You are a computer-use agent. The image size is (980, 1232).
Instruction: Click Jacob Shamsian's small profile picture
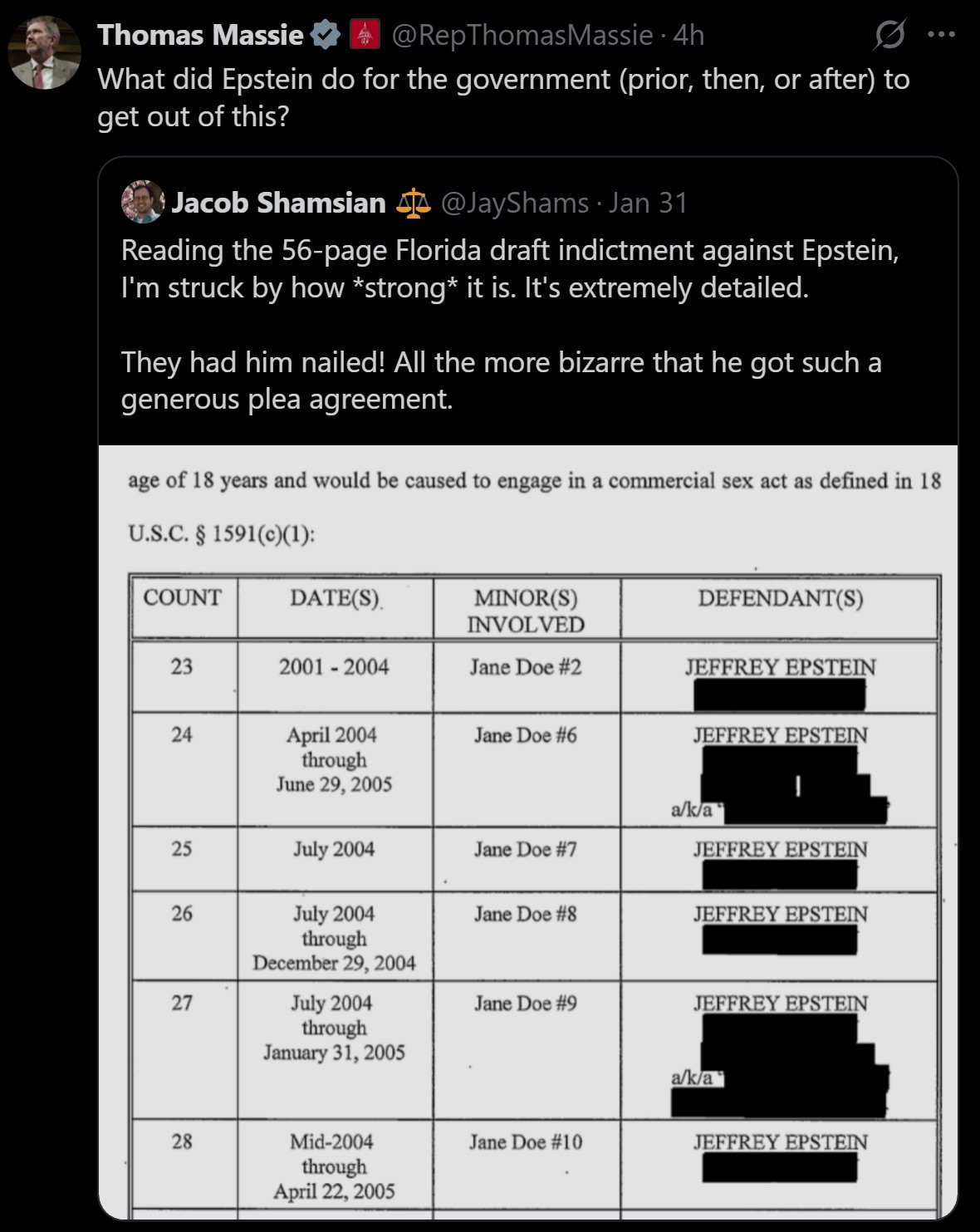pyautogui.click(x=143, y=202)
